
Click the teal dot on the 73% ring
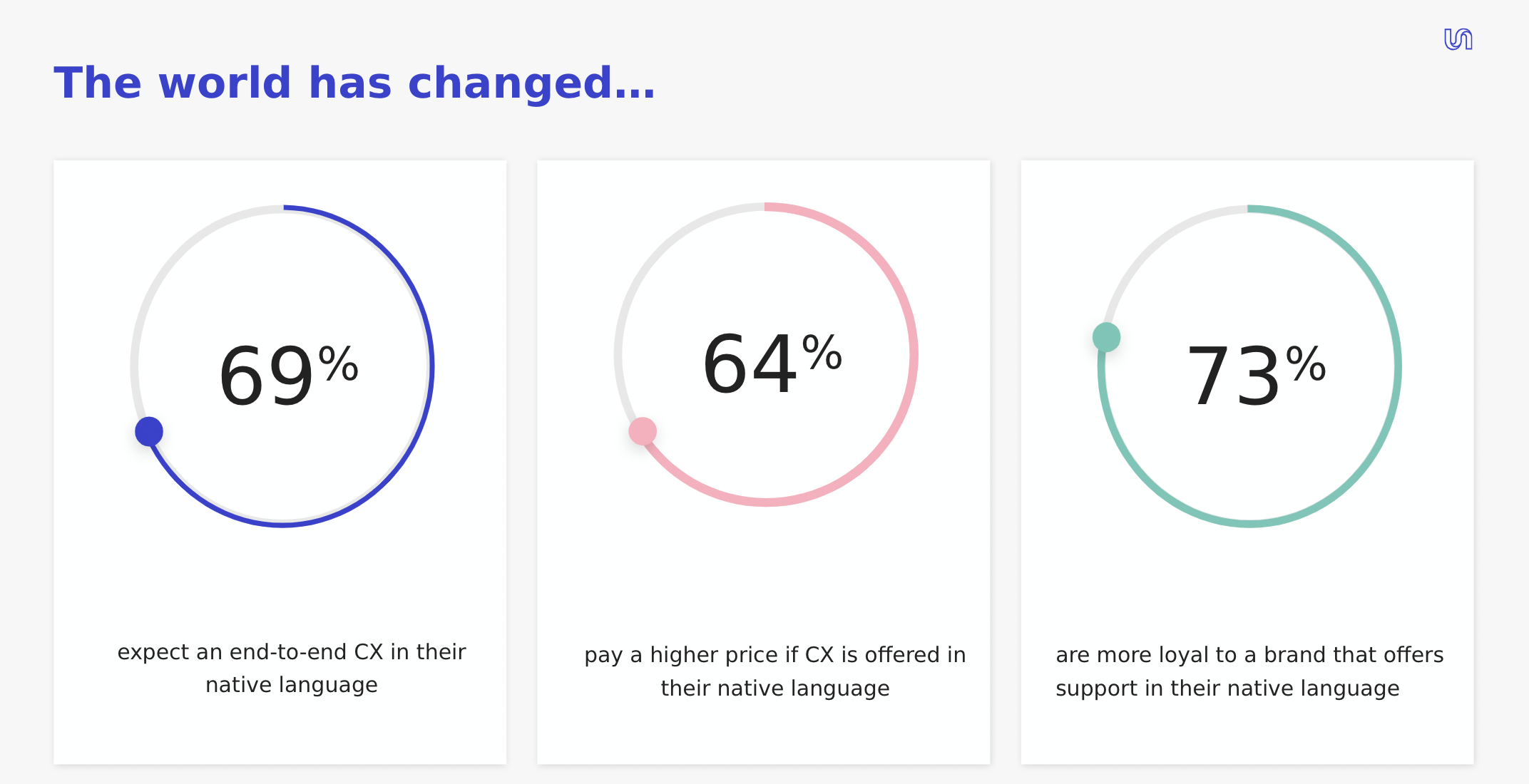point(1107,337)
